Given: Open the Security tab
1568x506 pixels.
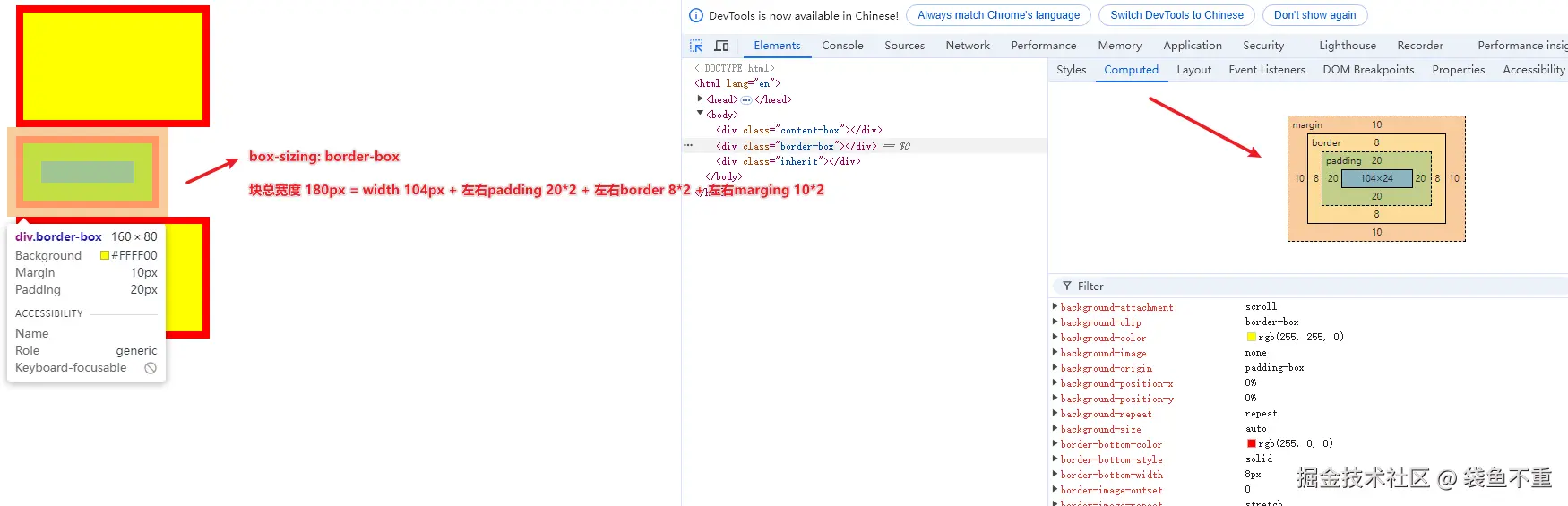Looking at the screenshot, I should pyautogui.click(x=1263, y=46).
